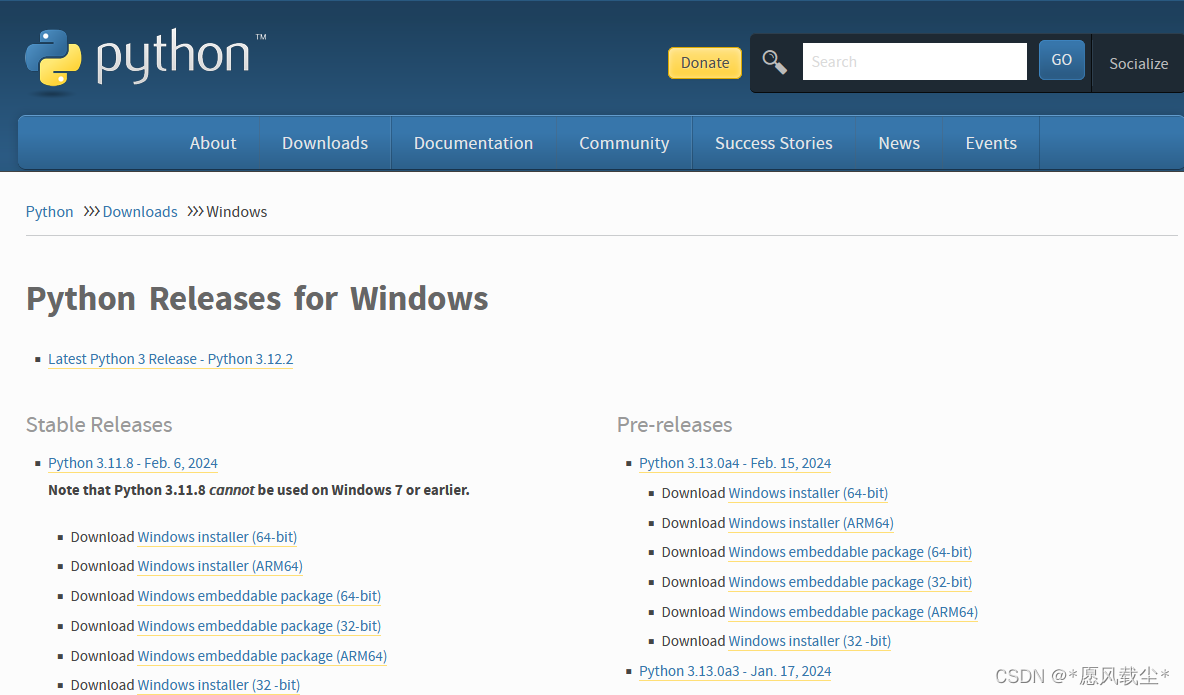Open the Community menu item
The image size is (1184, 695).
(x=624, y=143)
